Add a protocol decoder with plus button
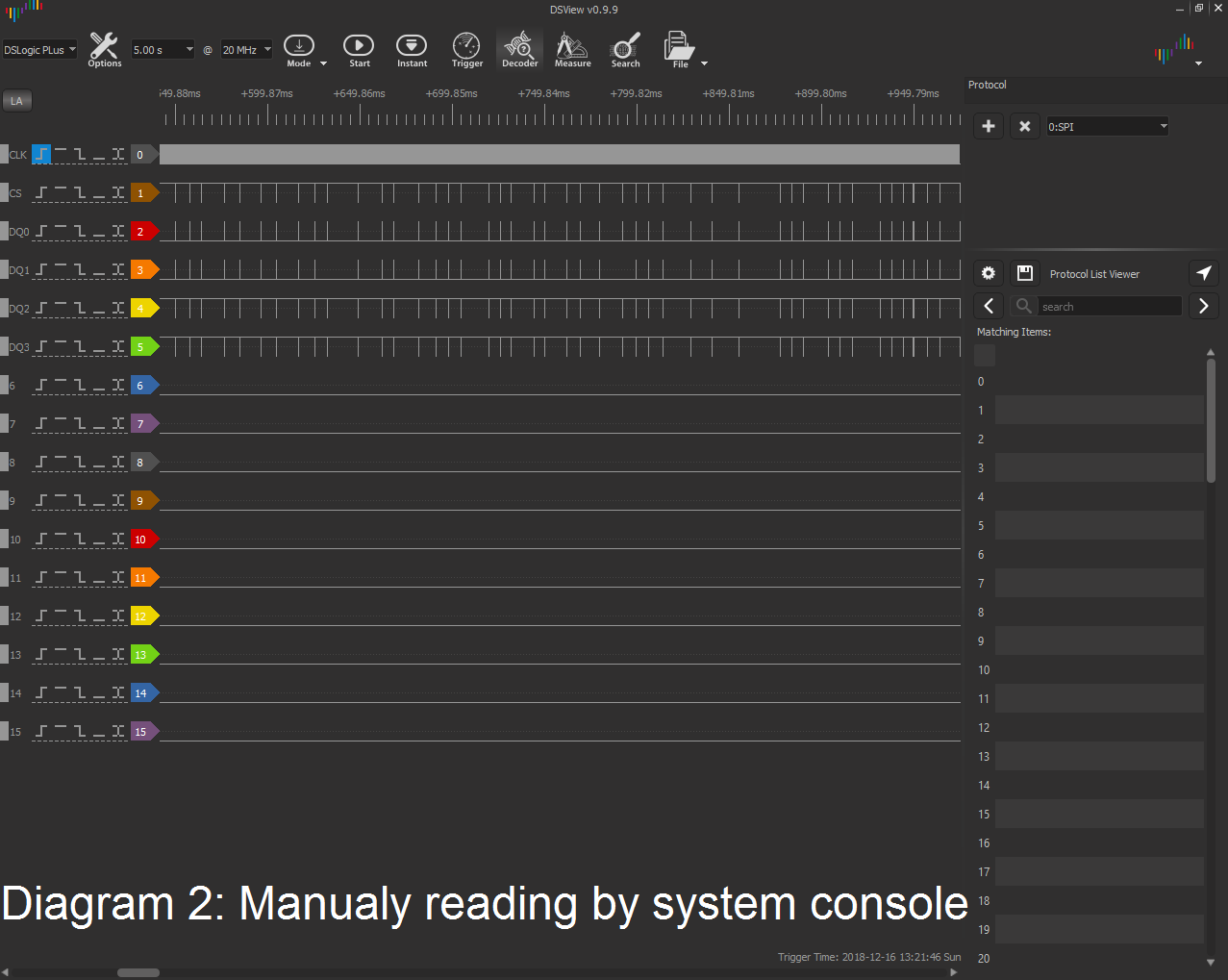Image resolution: width=1228 pixels, height=980 pixels. pyautogui.click(x=989, y=126)
